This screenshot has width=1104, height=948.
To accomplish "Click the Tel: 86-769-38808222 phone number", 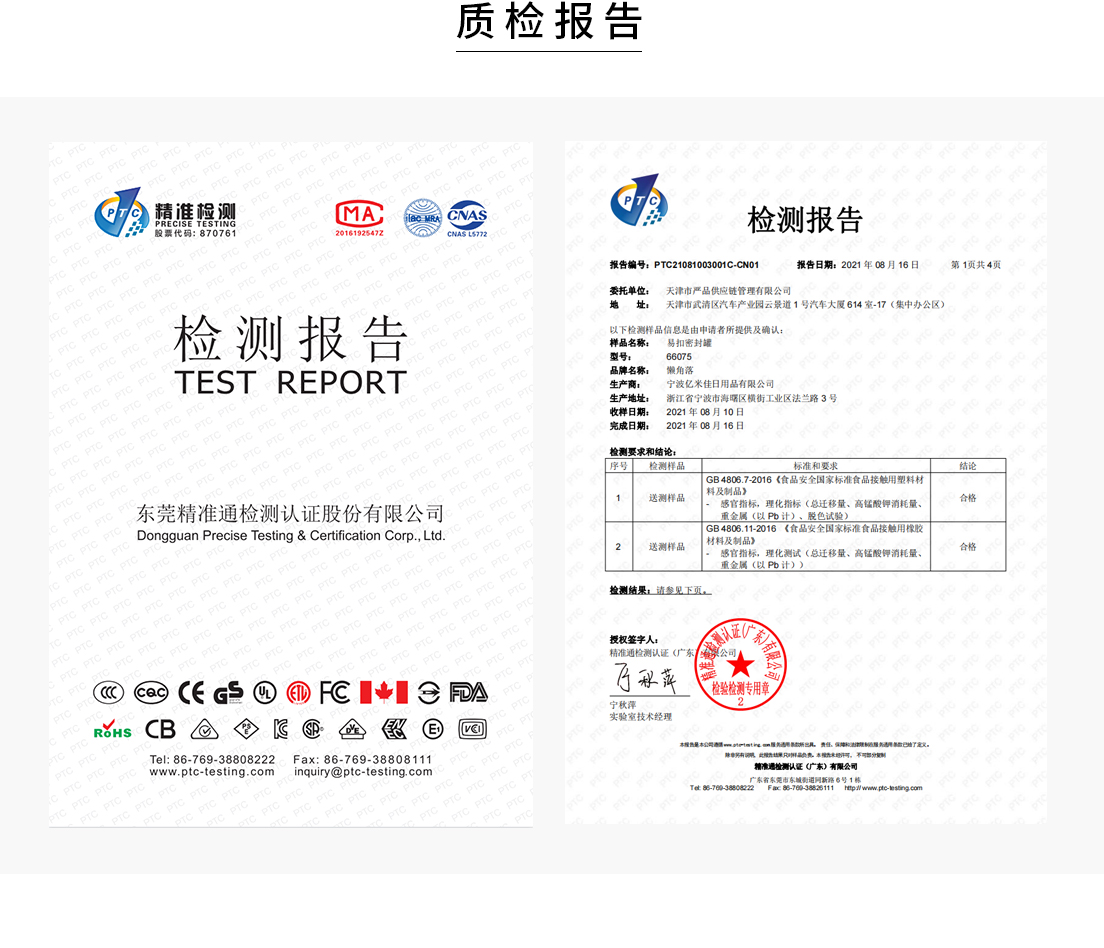I will tap(212, 759).
